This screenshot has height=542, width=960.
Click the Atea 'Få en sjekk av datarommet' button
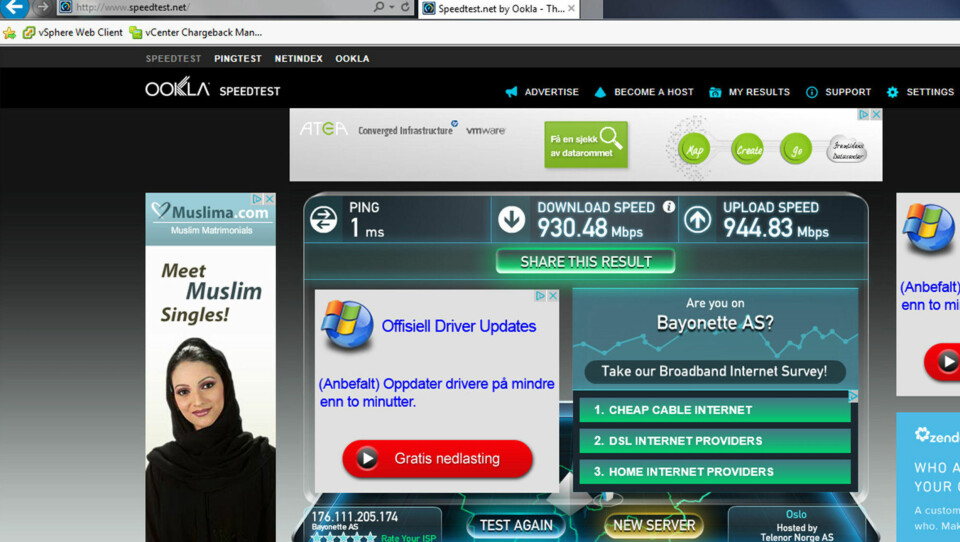(586, 145)
